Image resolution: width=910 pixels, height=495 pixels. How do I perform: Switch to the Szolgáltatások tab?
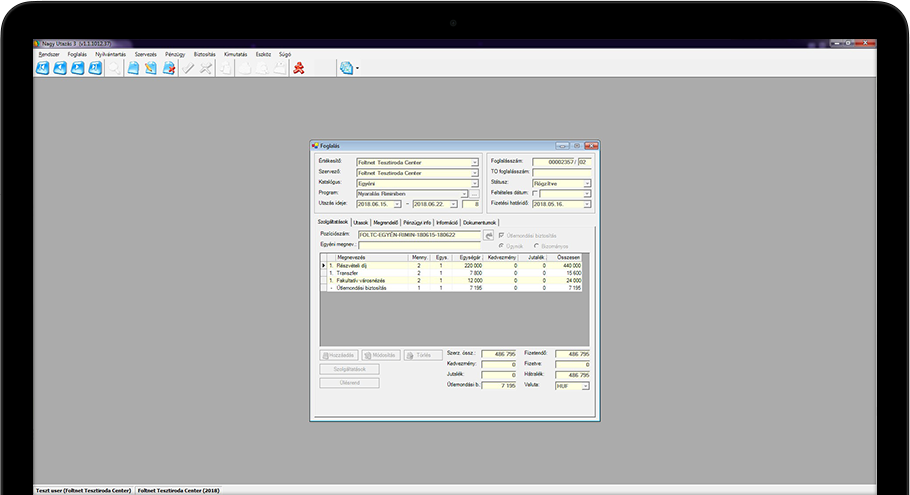tap(333, 222)
